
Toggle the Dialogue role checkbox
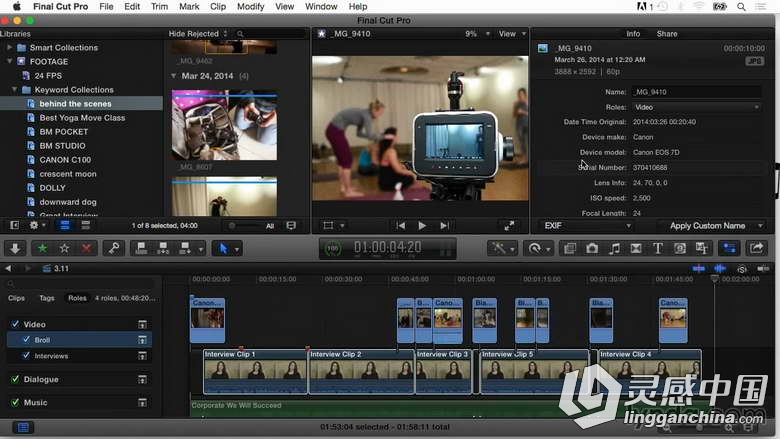pyautogui.click(x=15, y=379)
